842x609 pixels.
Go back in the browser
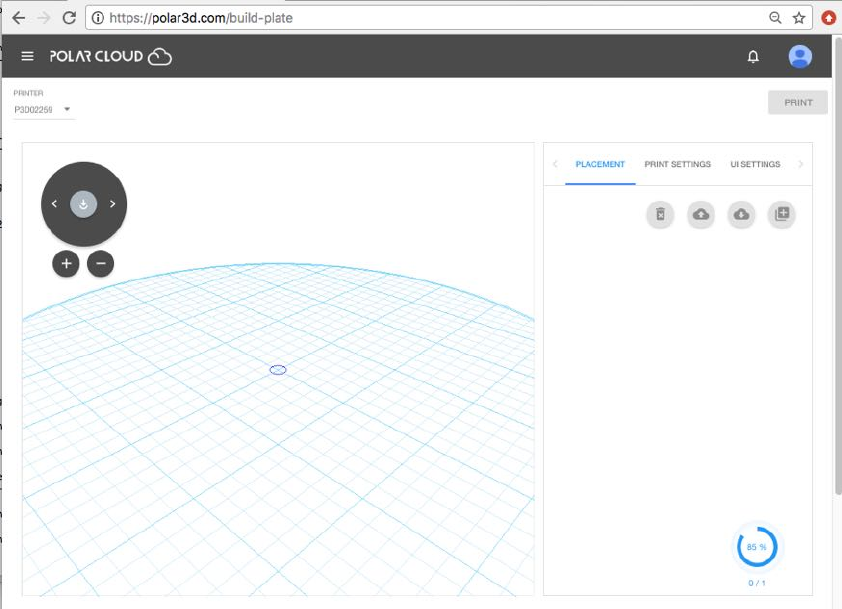pos(19,18)
